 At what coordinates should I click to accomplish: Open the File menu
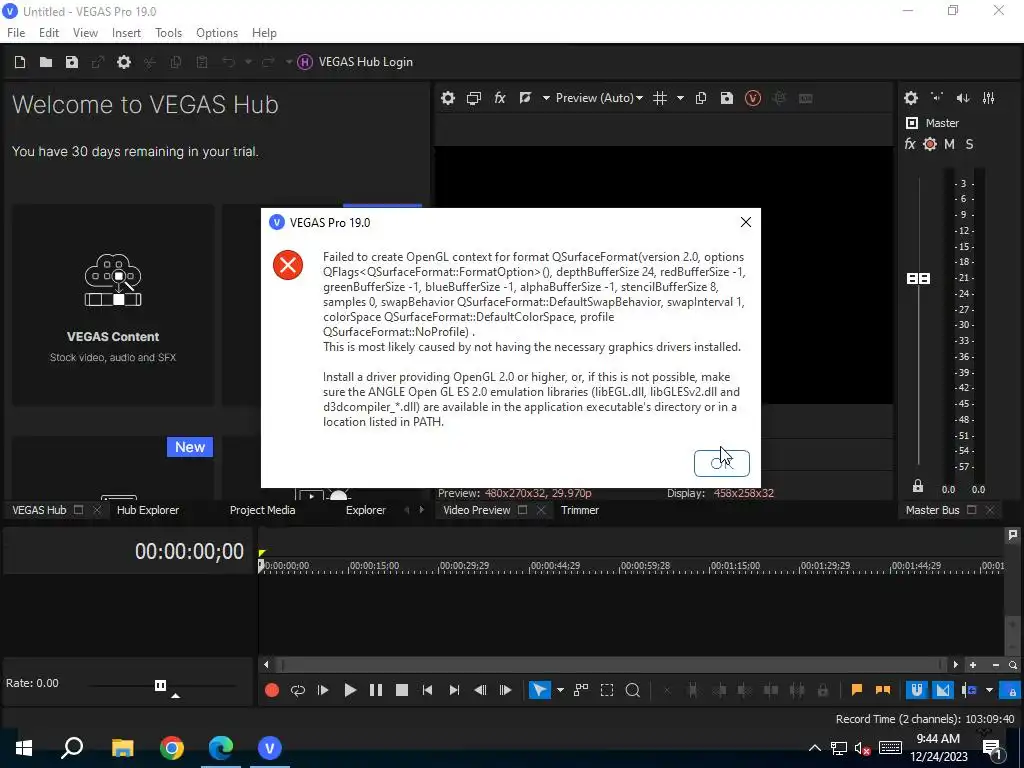[x=16, y=33]
